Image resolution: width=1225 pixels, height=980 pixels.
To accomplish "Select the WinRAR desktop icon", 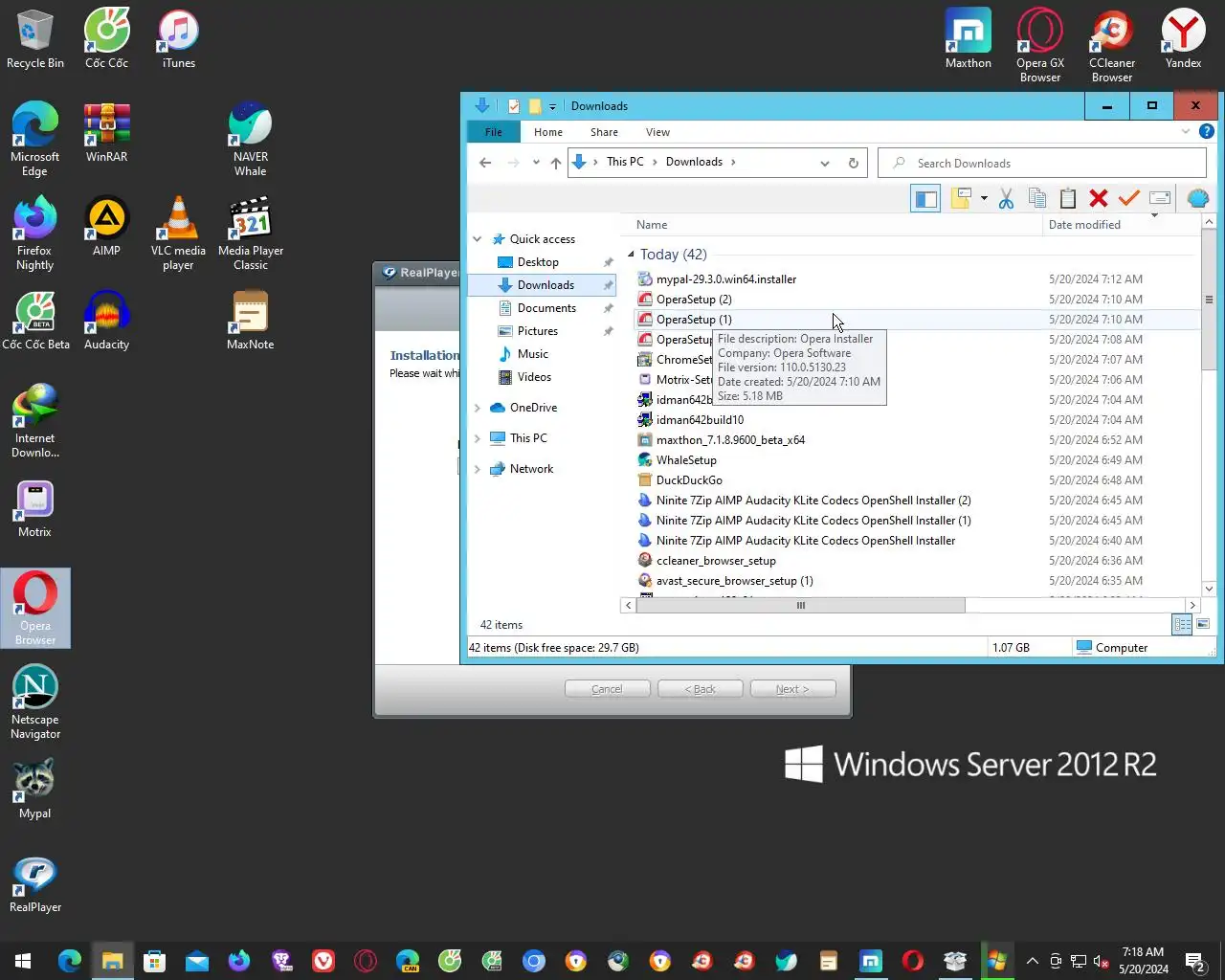I will tap(106, 133).
